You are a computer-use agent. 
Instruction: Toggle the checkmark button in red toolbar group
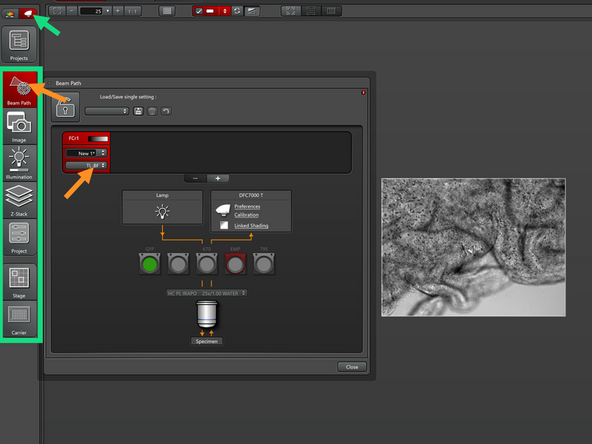click(199, 11)
